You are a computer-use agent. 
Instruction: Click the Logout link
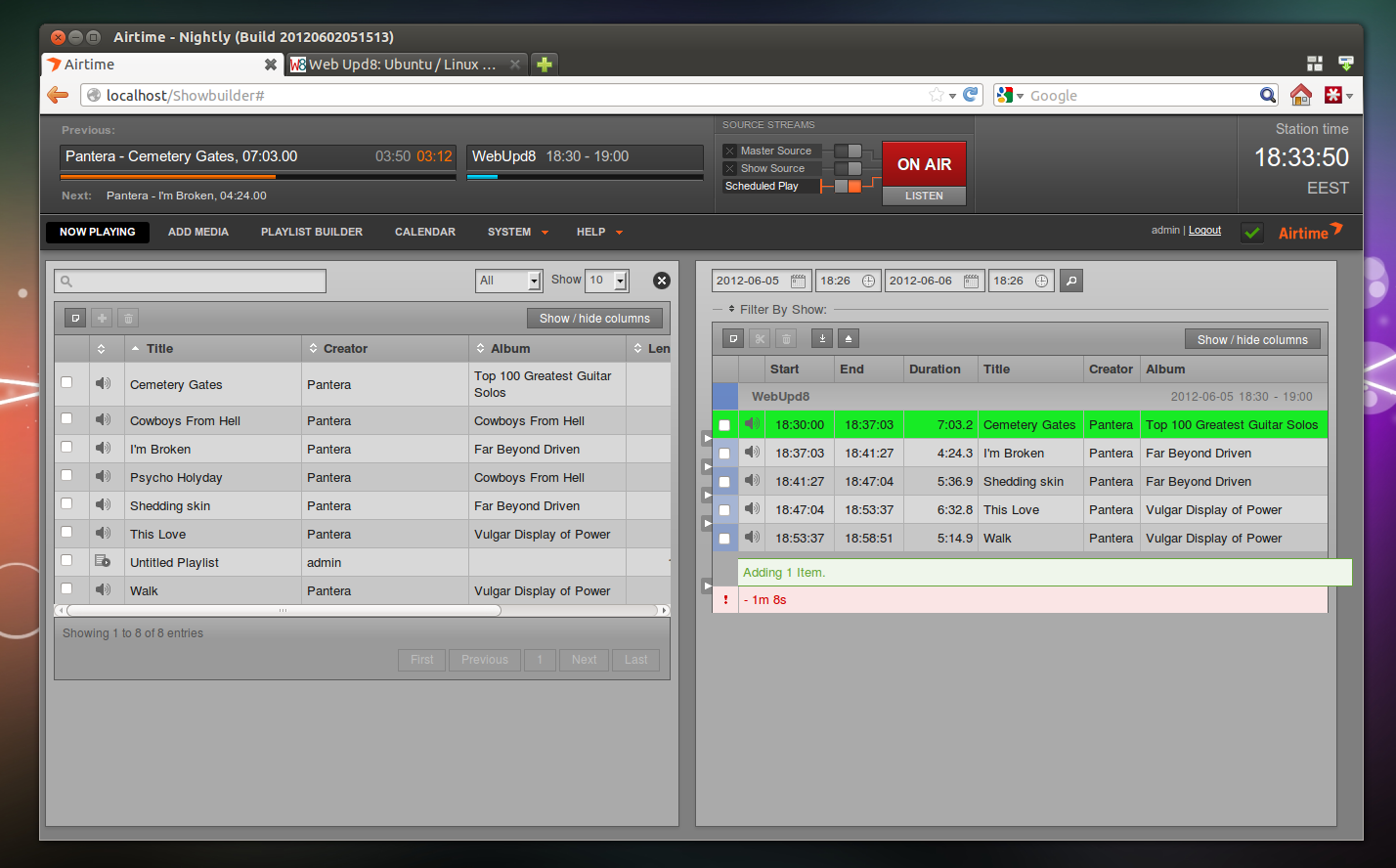(x=1204, y=230)
